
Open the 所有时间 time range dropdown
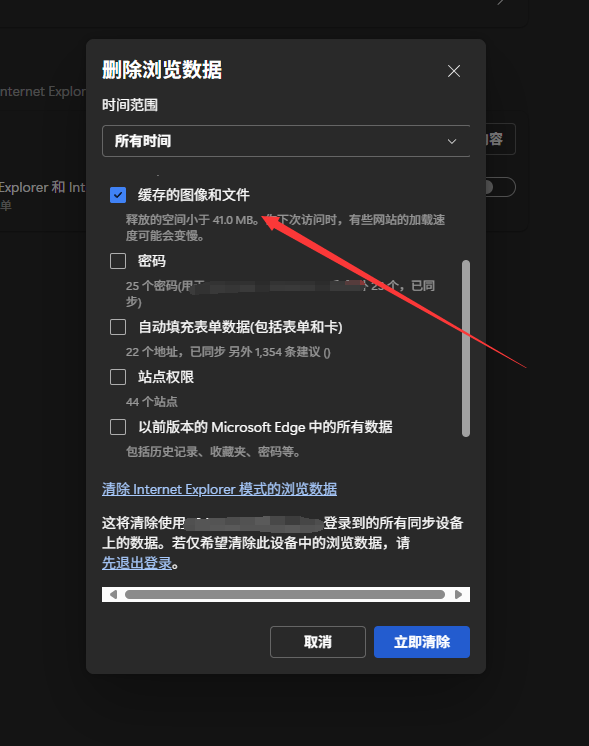(286, 141)
